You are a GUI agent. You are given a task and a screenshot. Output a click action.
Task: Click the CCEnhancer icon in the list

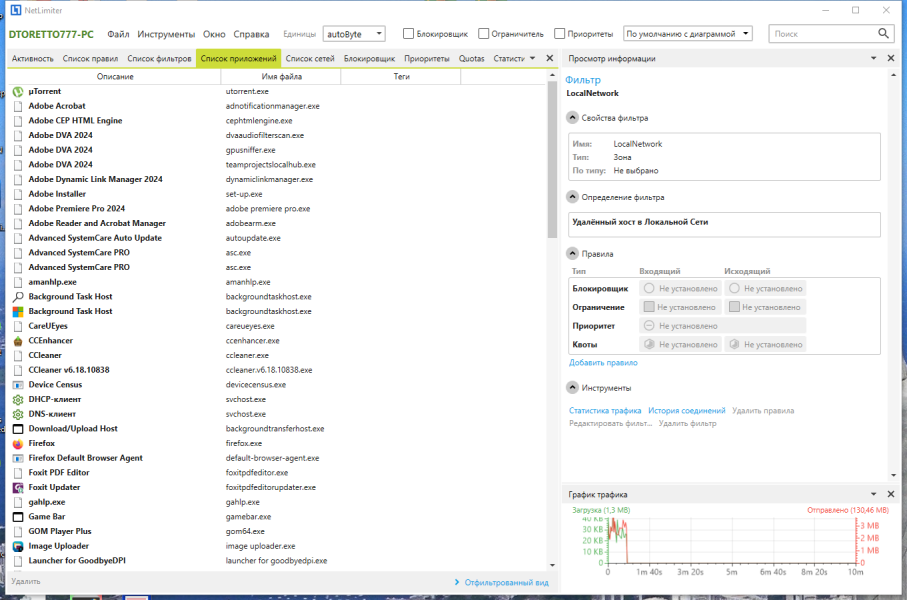[x=18, y=341]
